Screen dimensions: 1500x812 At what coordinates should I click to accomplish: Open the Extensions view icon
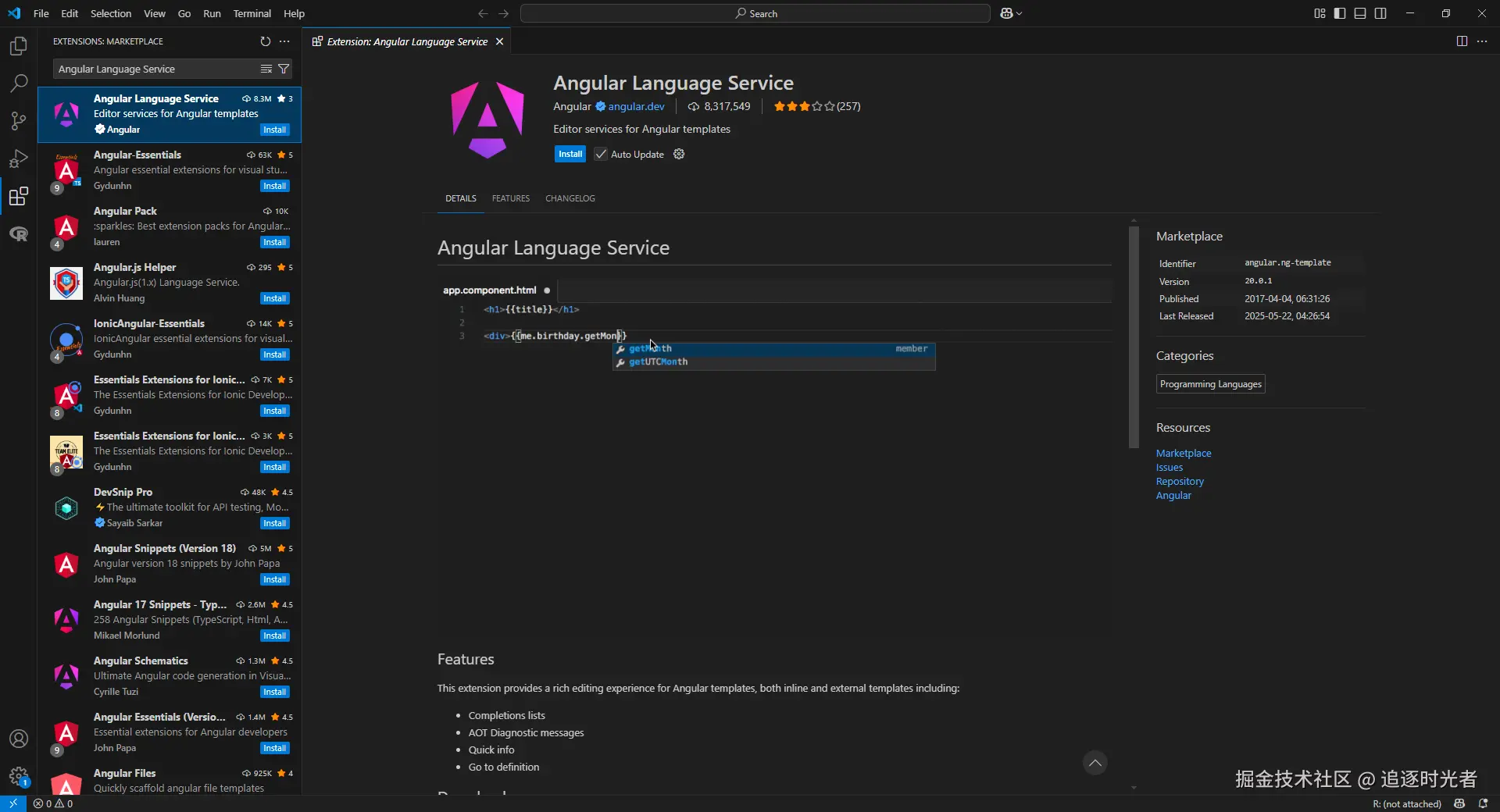(19, 196)
